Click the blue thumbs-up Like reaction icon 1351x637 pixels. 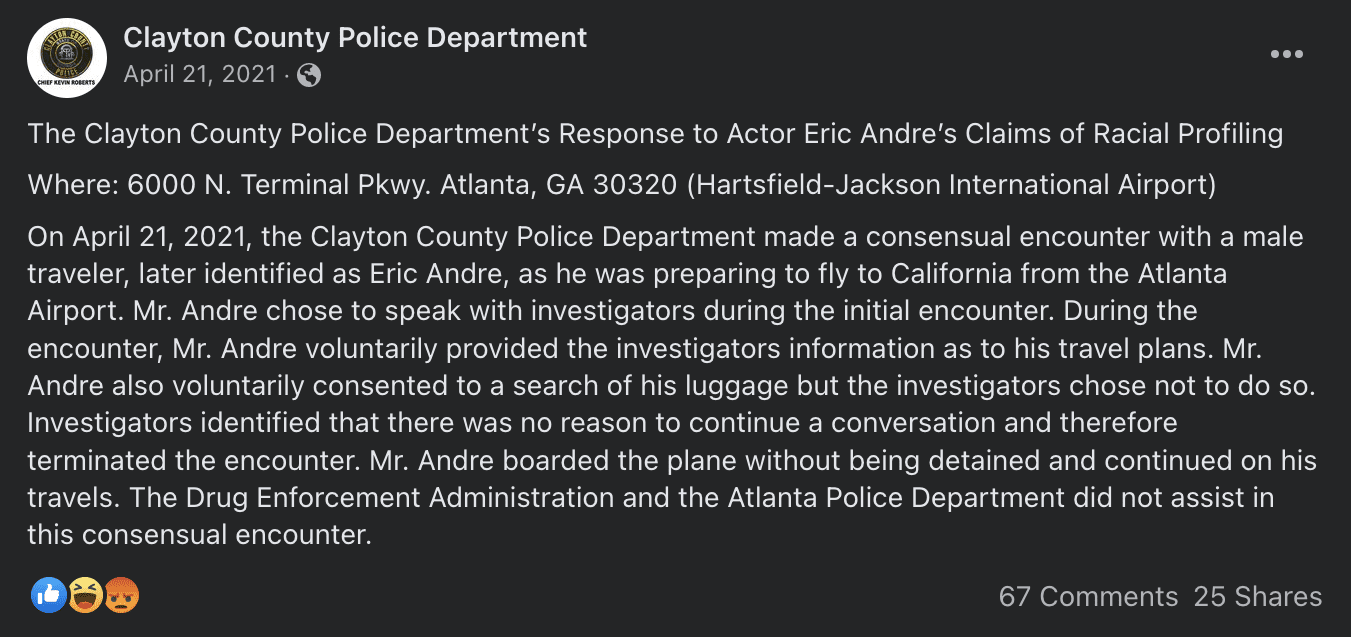click(x=48, y=596)
